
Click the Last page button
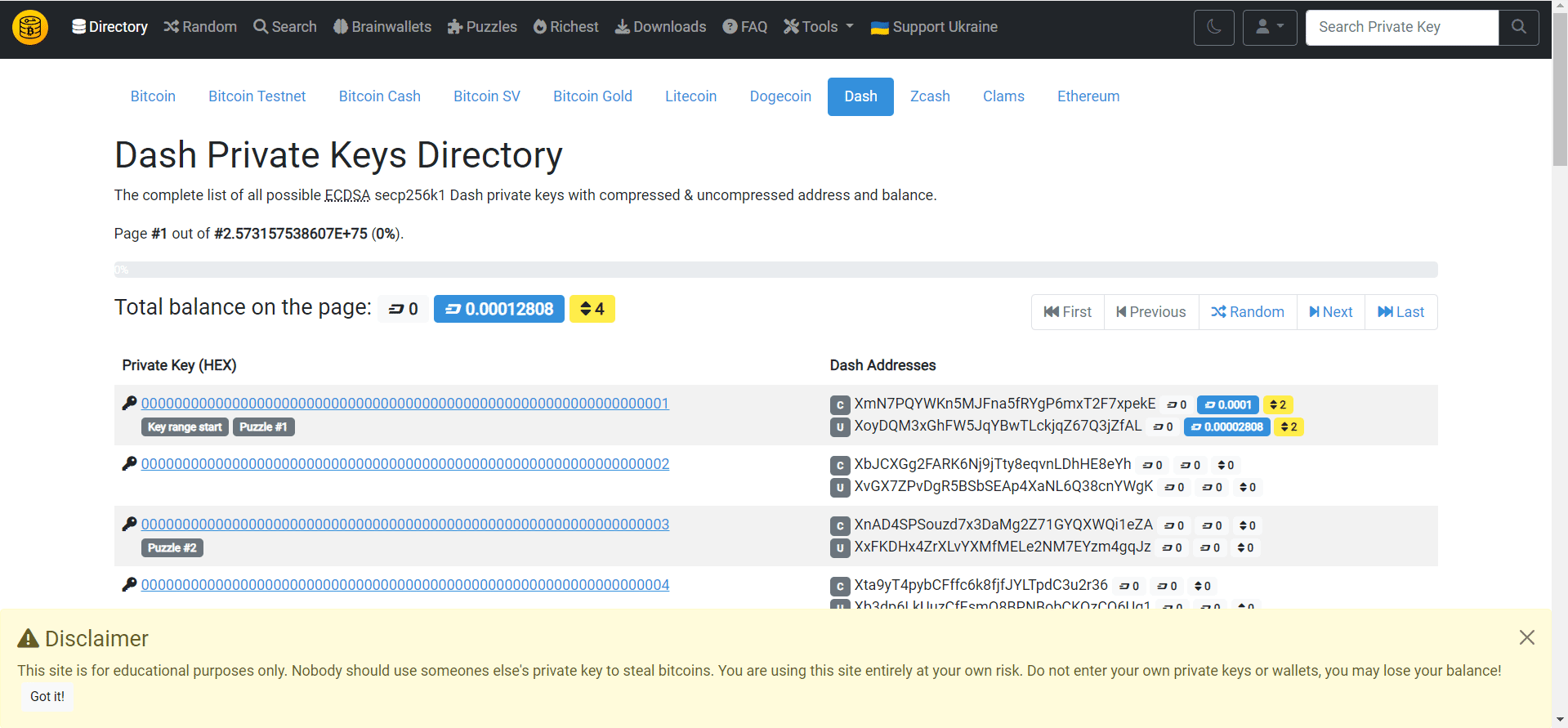1401,312
